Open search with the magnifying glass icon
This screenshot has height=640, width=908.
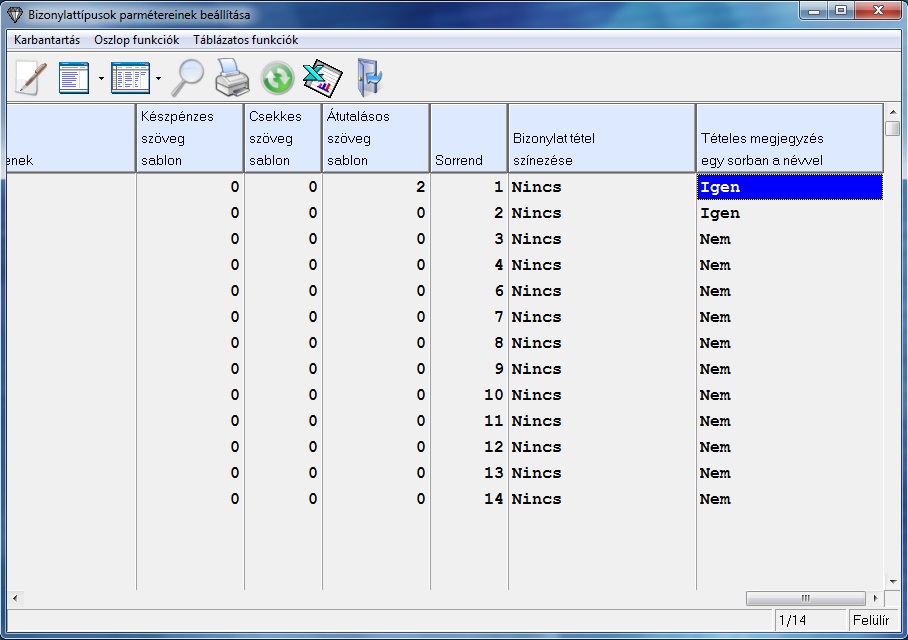[188, 77]
